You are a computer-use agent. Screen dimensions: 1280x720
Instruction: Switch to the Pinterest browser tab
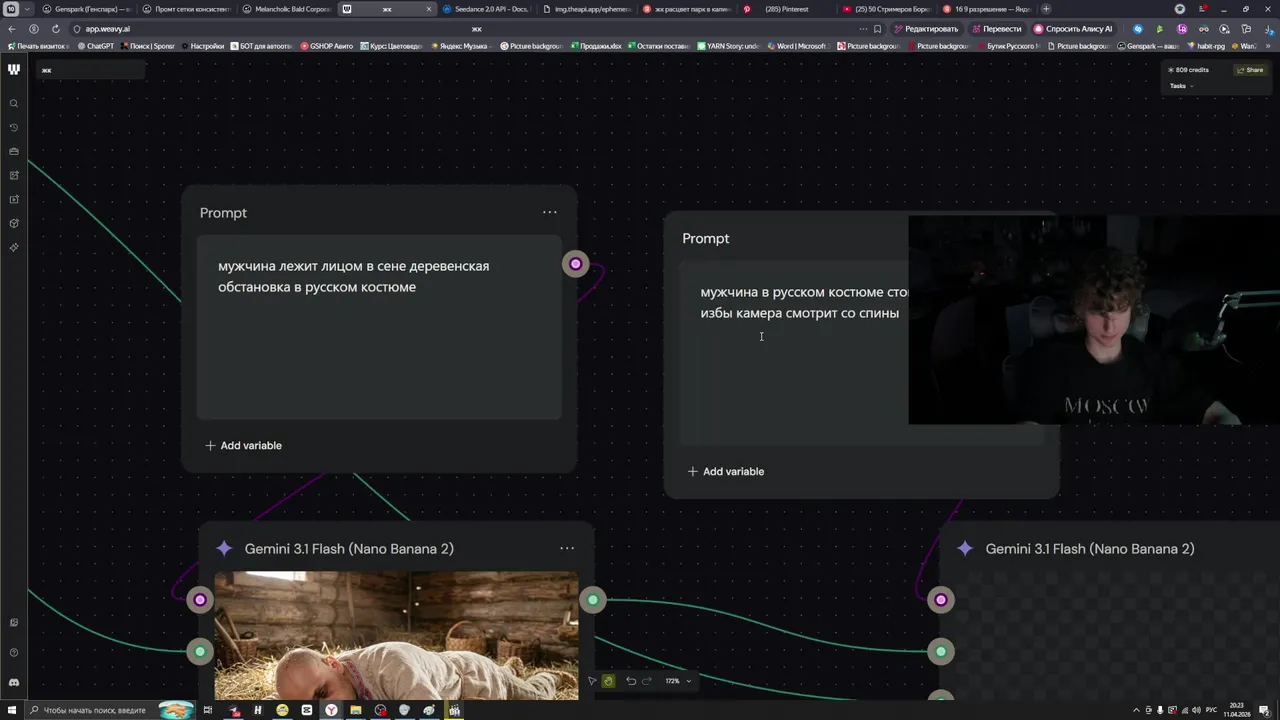785,9
